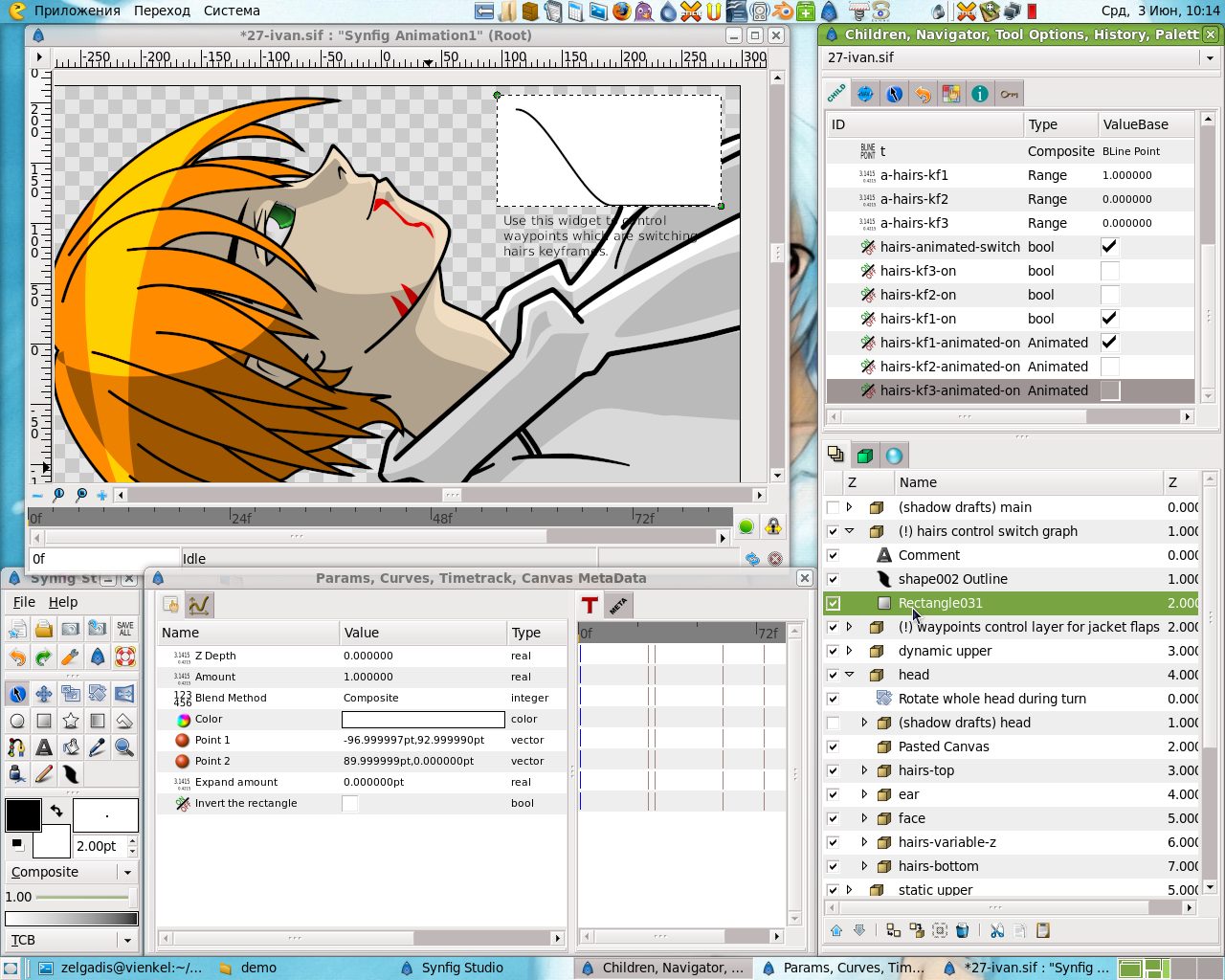Viewport: 1225px width, 980px height.
Task: Select the Mirror tool in the toolbox
Action: [124, 694]
